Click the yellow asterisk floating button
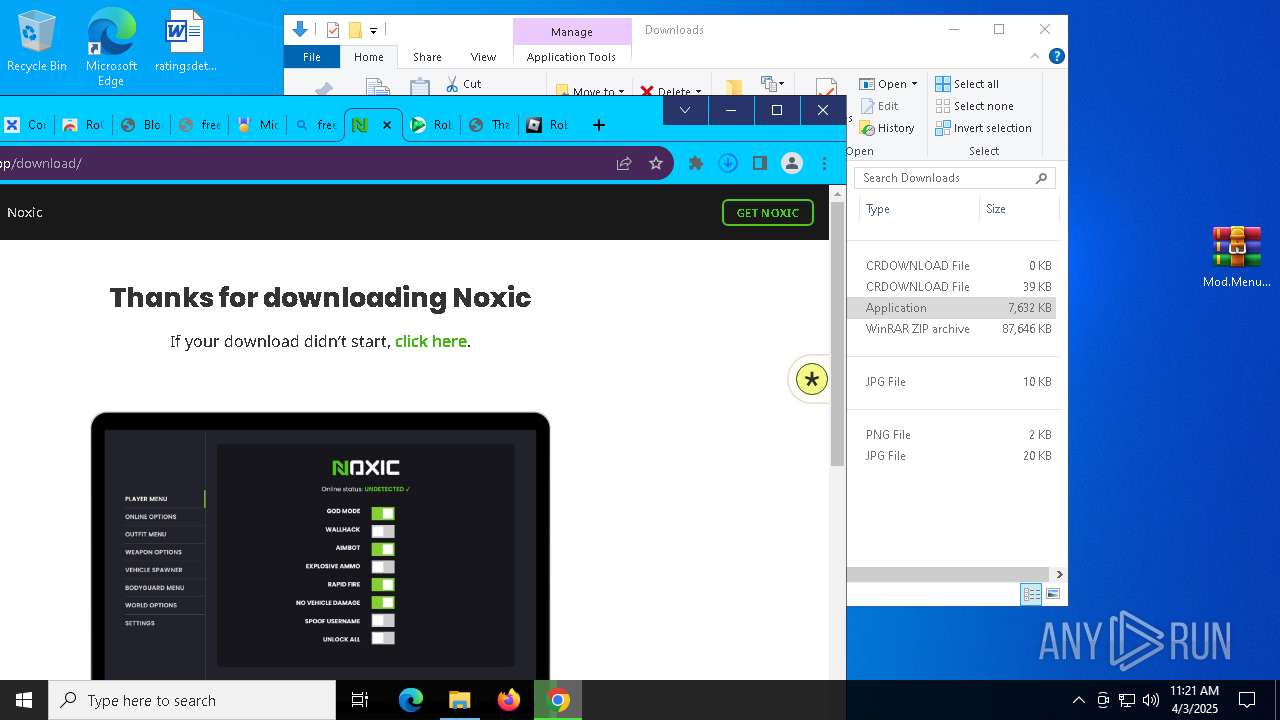Viewport: 1280px width, 720px height. click(x=812, y=380)
